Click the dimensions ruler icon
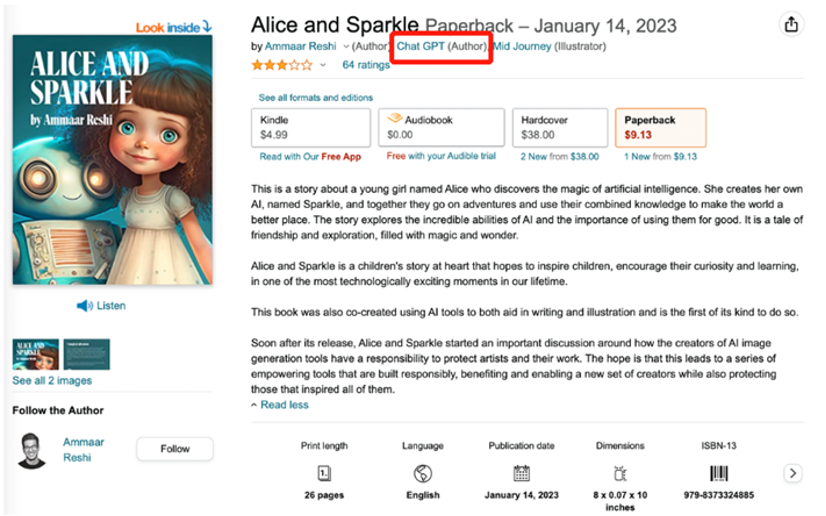826x516 pixels. [x=620, y=474]
